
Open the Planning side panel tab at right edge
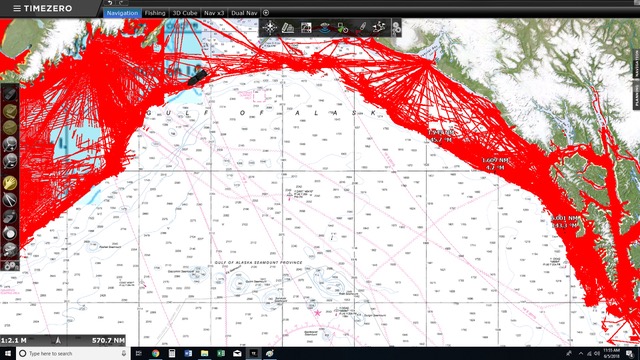(636, 96)
